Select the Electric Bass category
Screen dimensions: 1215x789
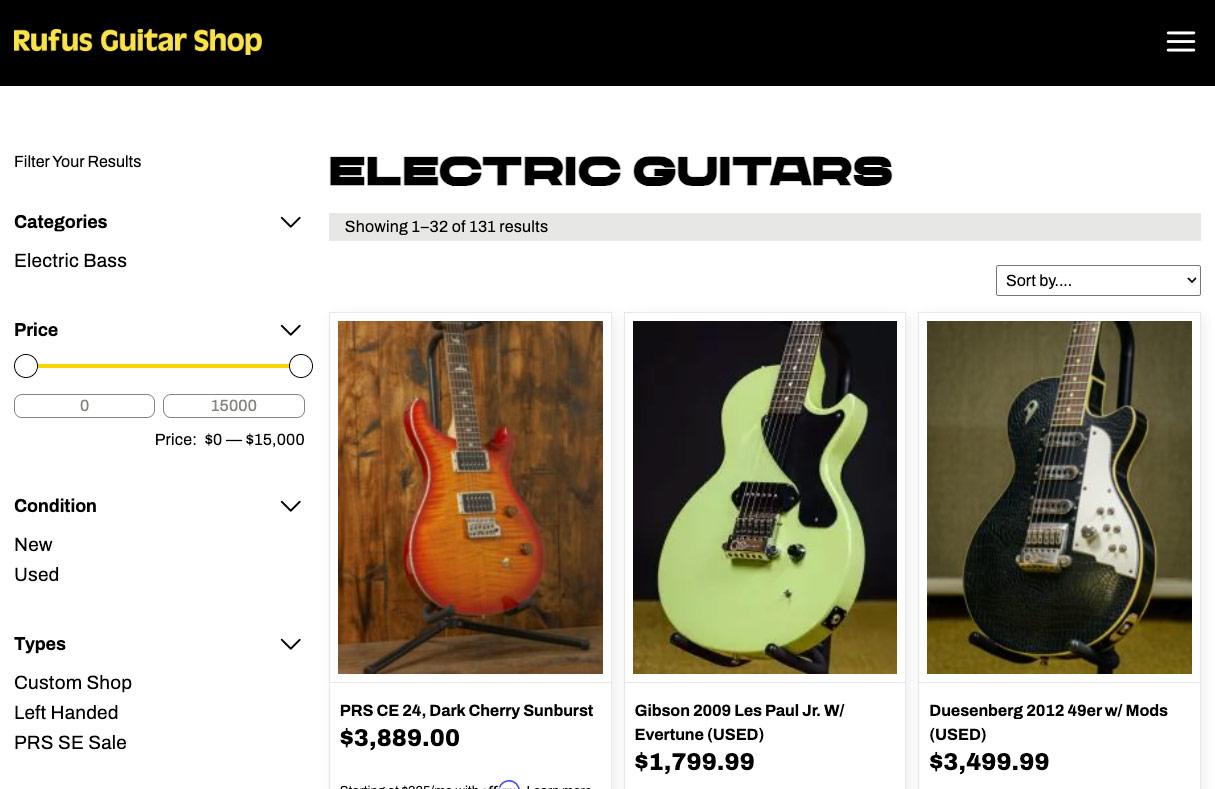(70, 261)
